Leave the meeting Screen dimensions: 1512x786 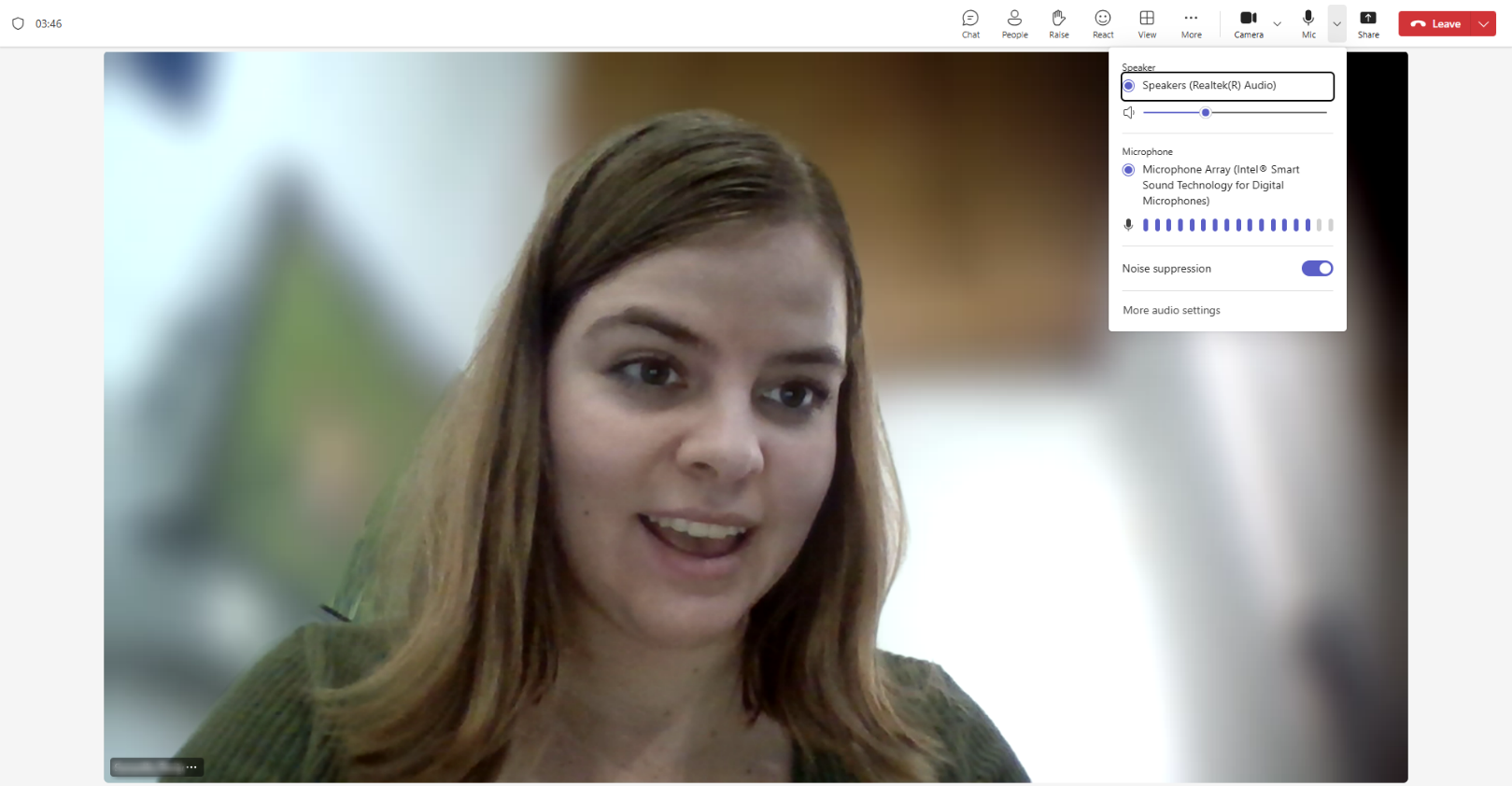click(x=1435, y=24)
